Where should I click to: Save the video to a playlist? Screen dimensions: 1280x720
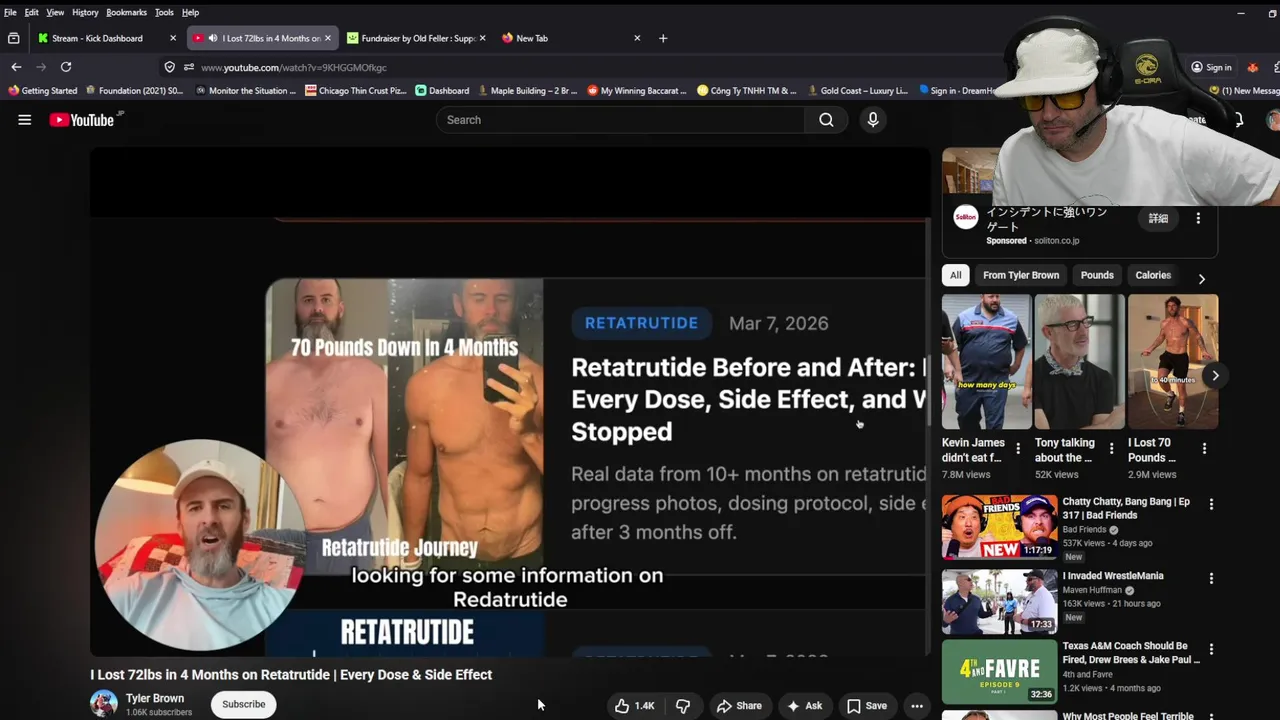[867, 706]
